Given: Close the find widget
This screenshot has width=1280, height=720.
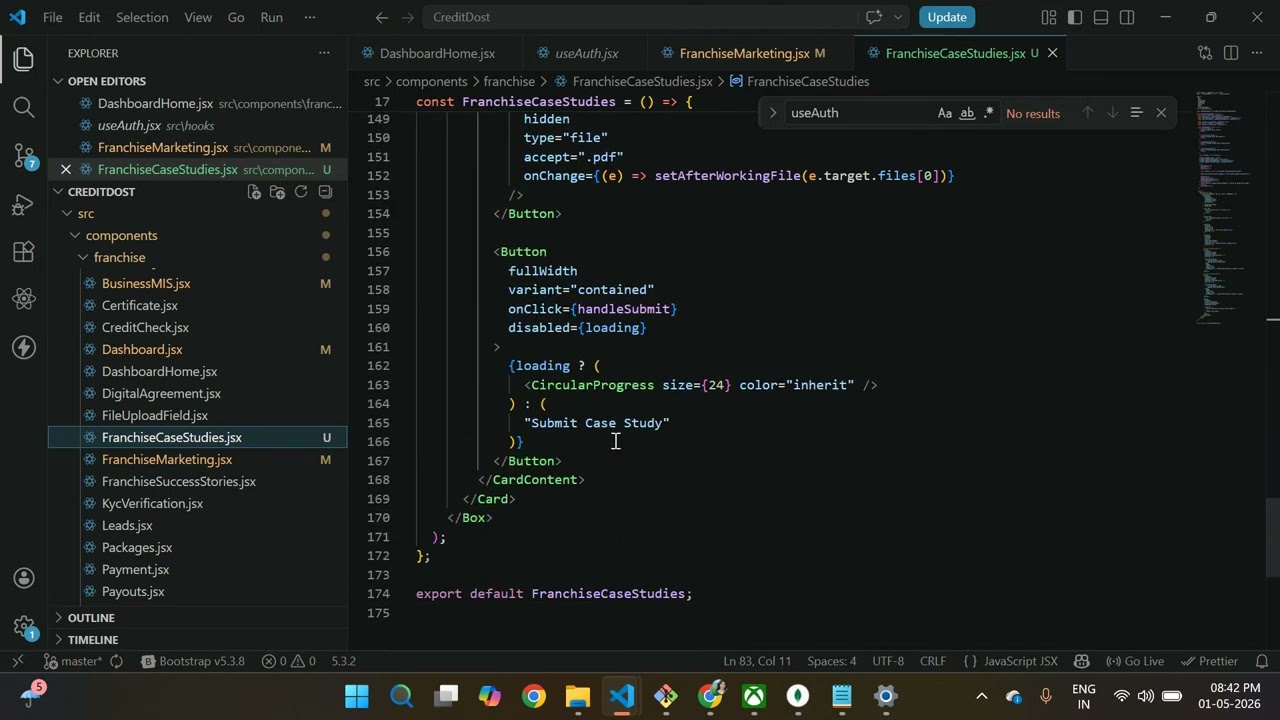Looking at the screenshot, I should 1161,113.
